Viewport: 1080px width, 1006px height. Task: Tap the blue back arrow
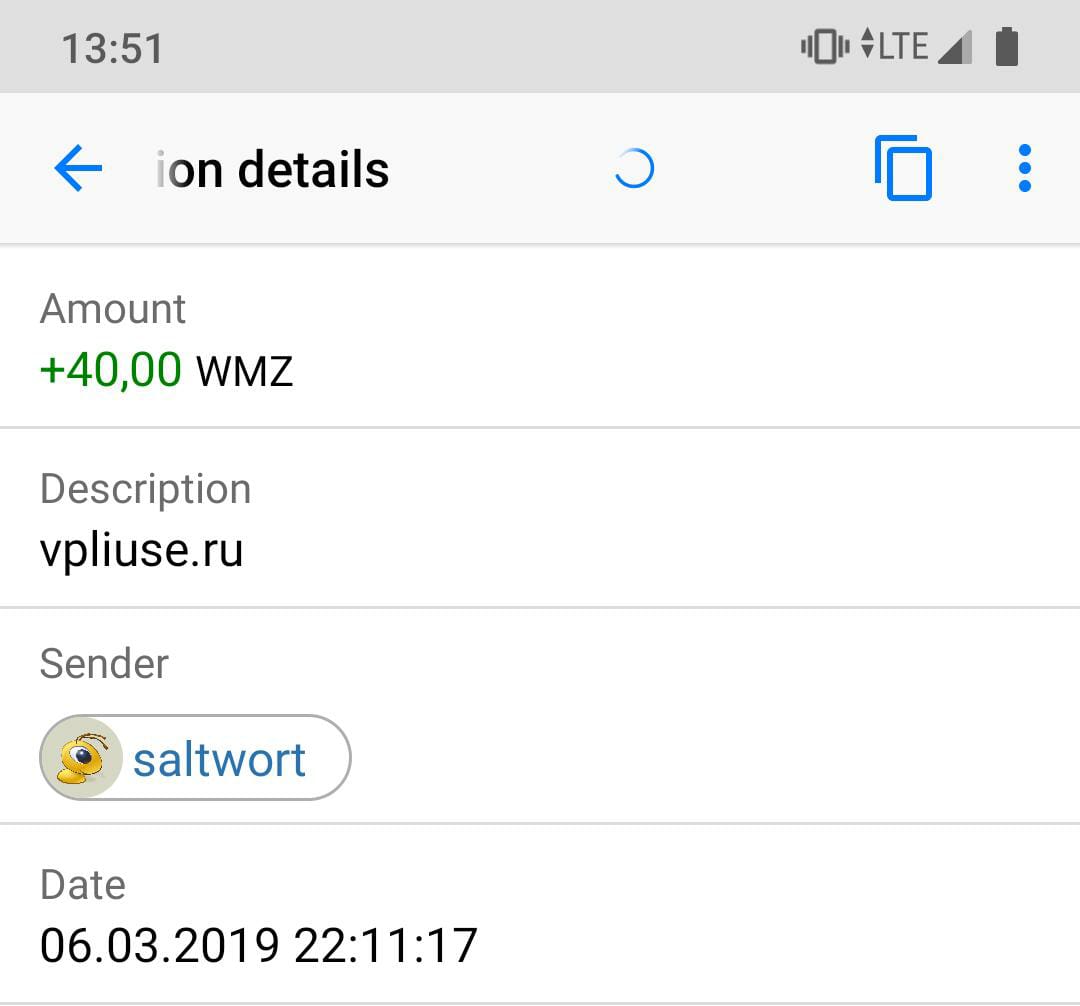coord(78,168)
